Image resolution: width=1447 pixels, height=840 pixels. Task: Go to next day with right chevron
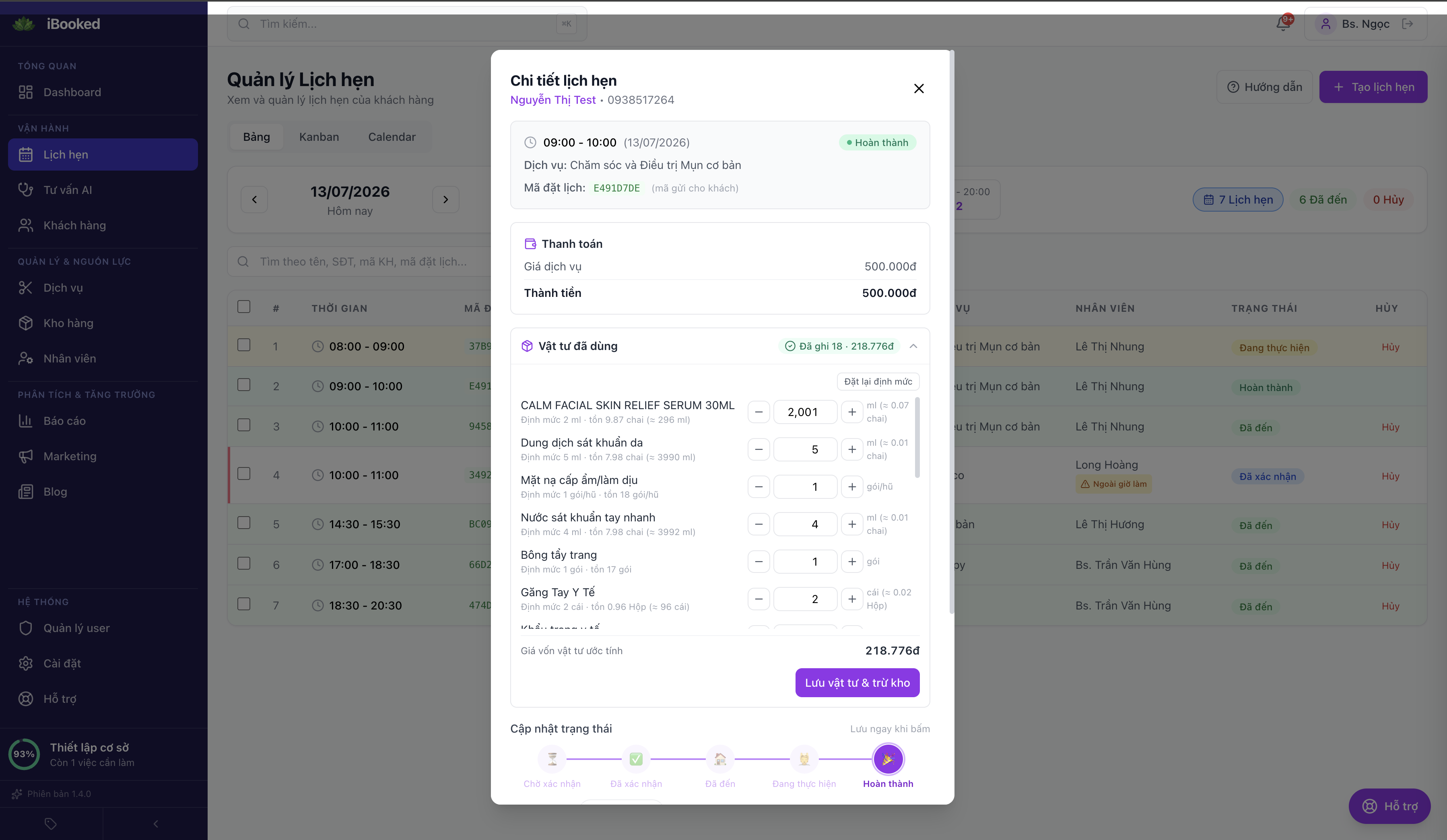tap(445, 200)
